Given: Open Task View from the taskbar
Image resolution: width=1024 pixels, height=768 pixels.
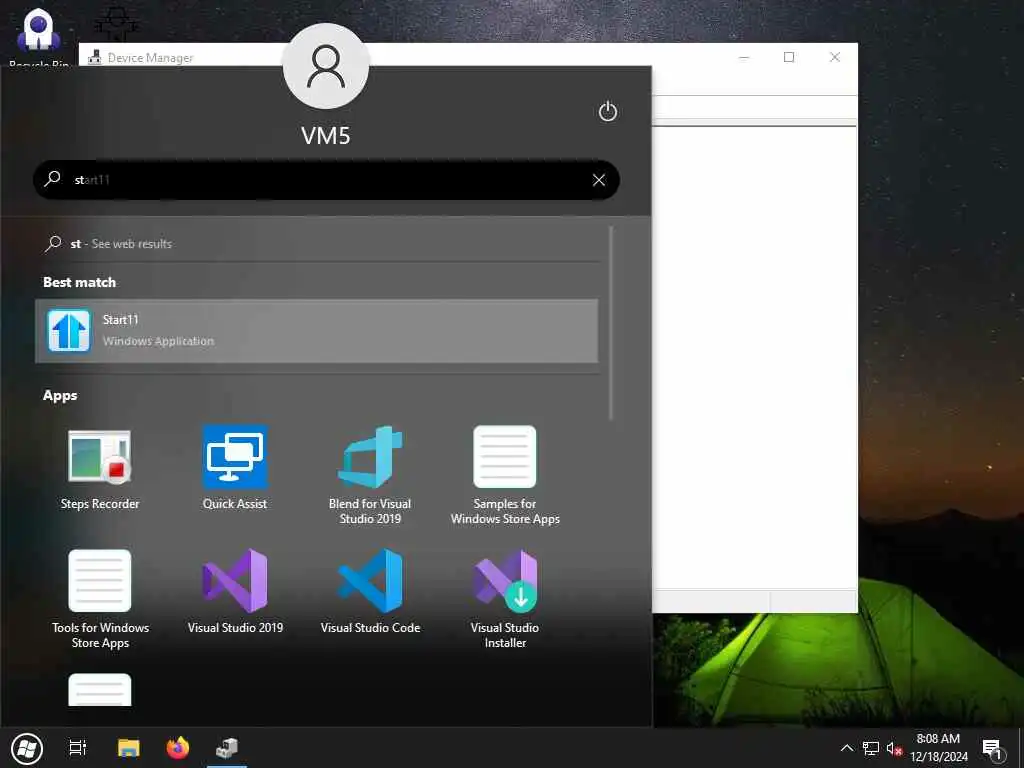Looking at the screenshot, I should (x=78, y=748).
